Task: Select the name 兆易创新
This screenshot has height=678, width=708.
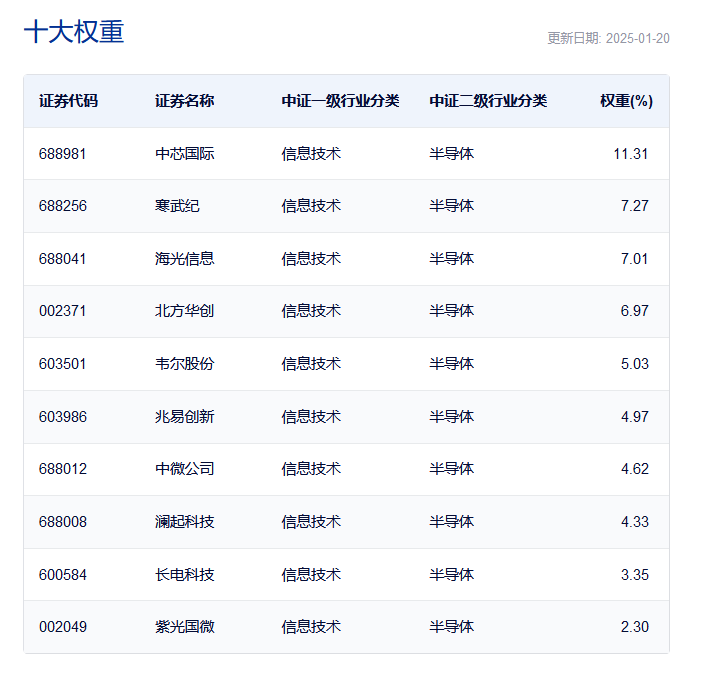Action: [185, 417]
